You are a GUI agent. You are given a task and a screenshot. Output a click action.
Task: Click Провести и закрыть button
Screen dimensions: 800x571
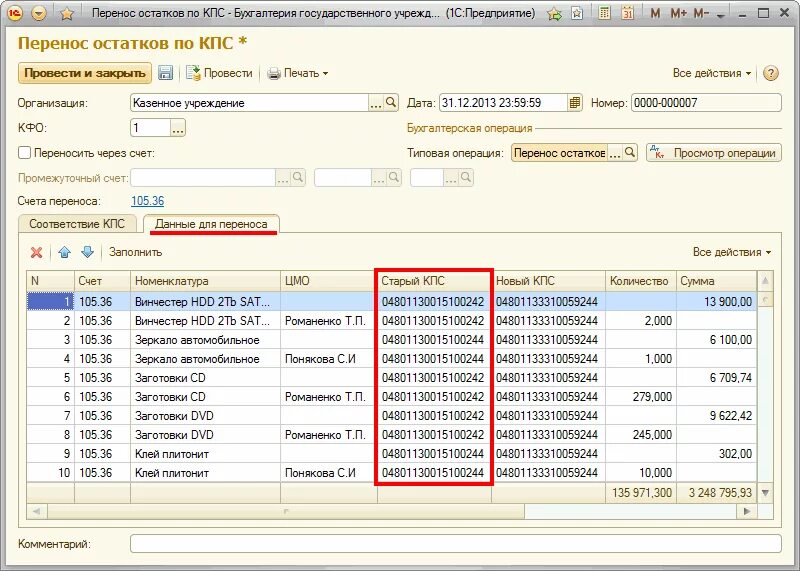click(85, 73)
